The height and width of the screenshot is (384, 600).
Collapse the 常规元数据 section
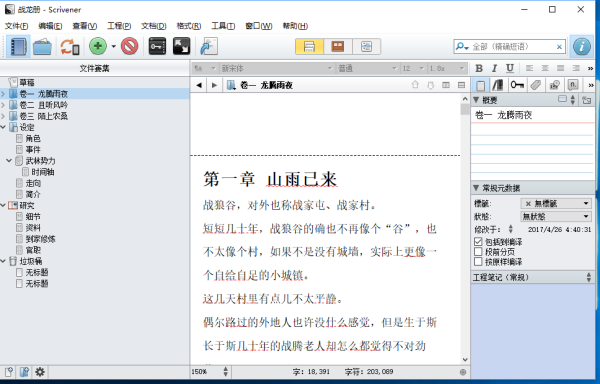(x=476, y=188)
